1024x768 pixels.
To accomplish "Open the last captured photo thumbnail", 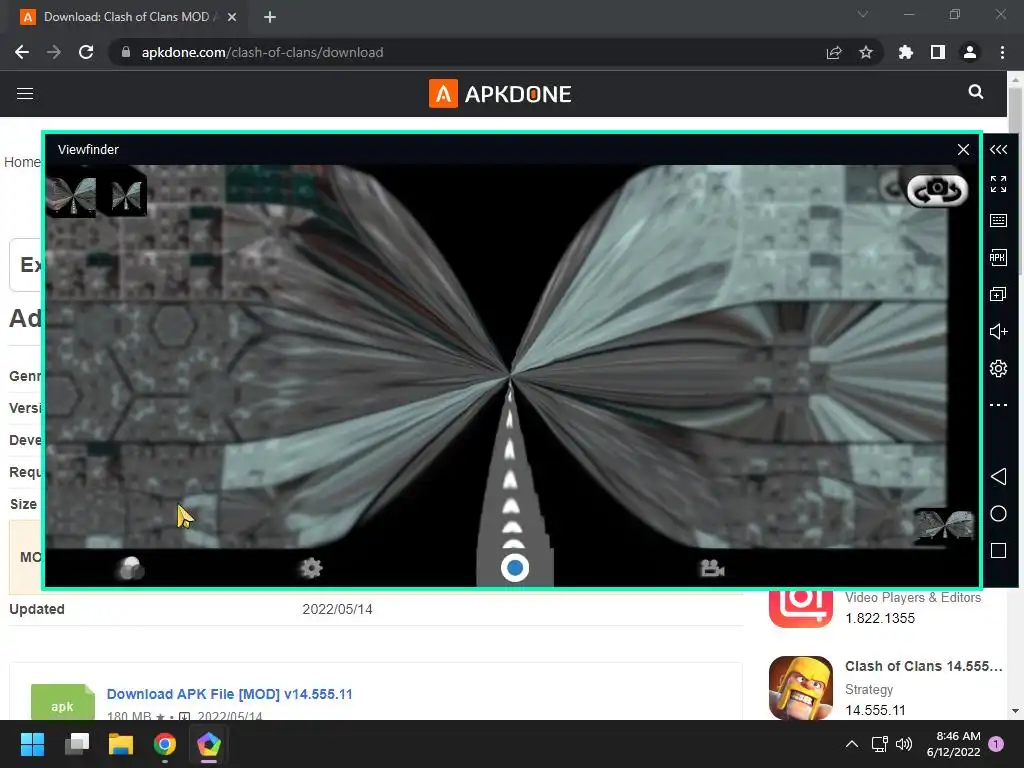I will [x=944, y=526].
